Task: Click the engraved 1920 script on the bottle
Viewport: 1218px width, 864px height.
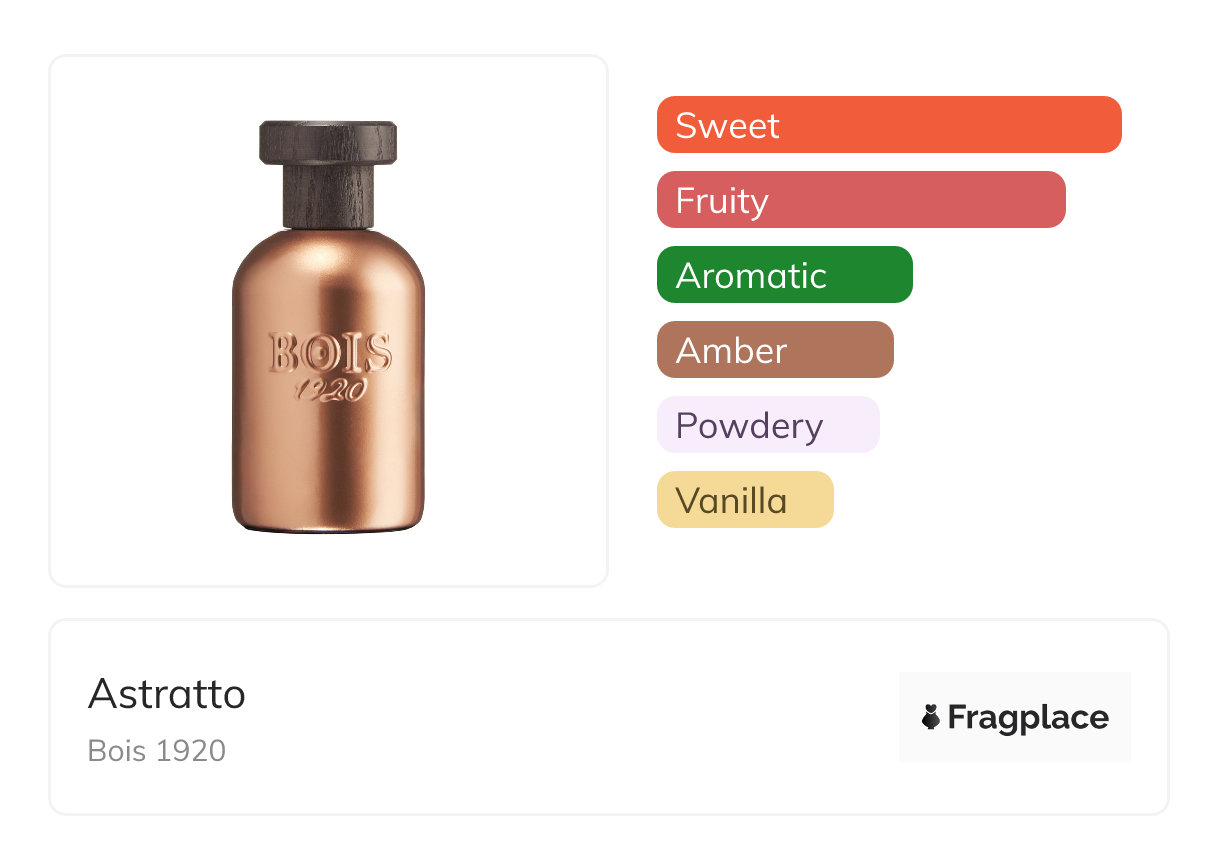Action: coord(329,389)
